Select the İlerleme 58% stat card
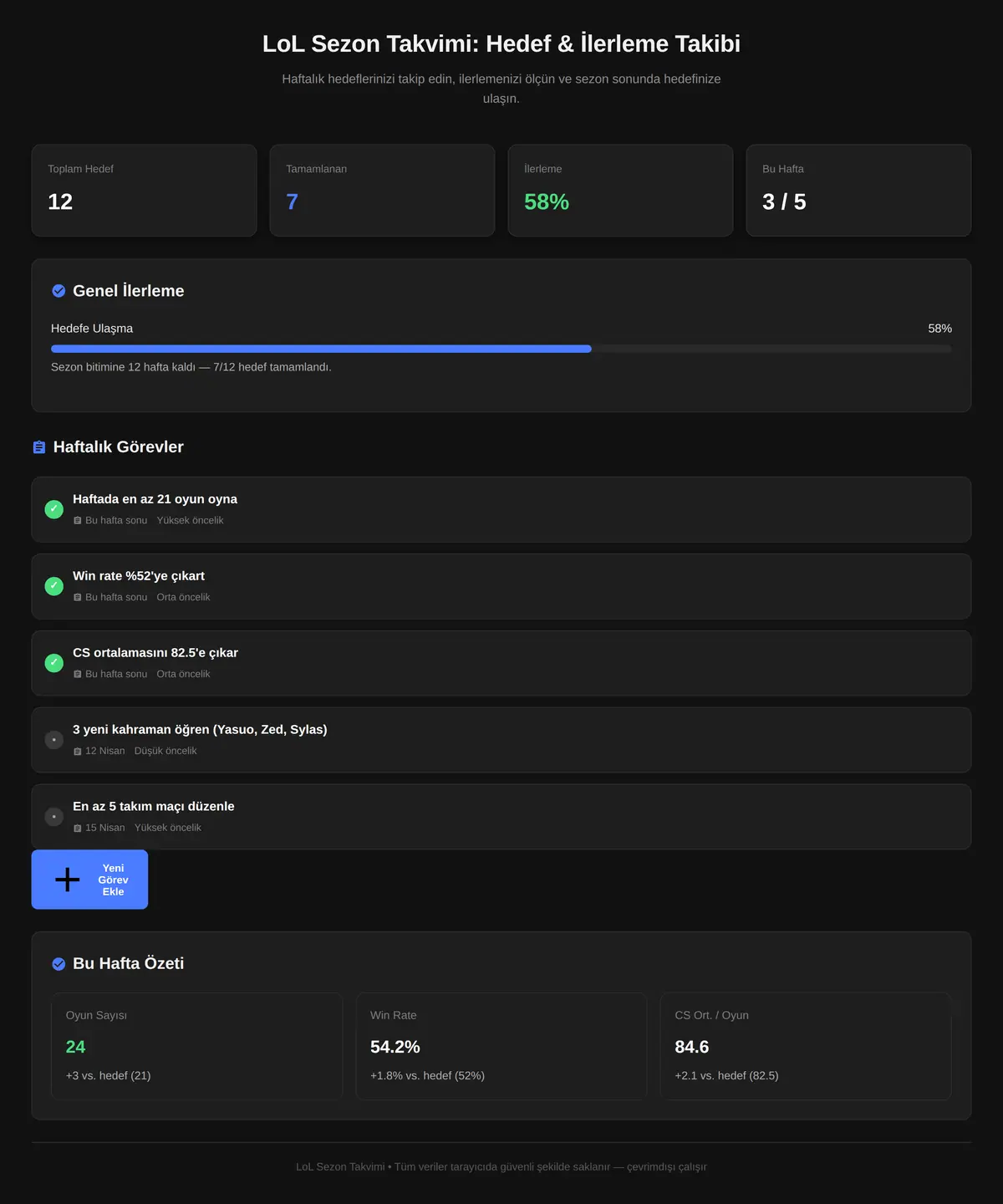 pyautogui.click(x=620, y=191)
